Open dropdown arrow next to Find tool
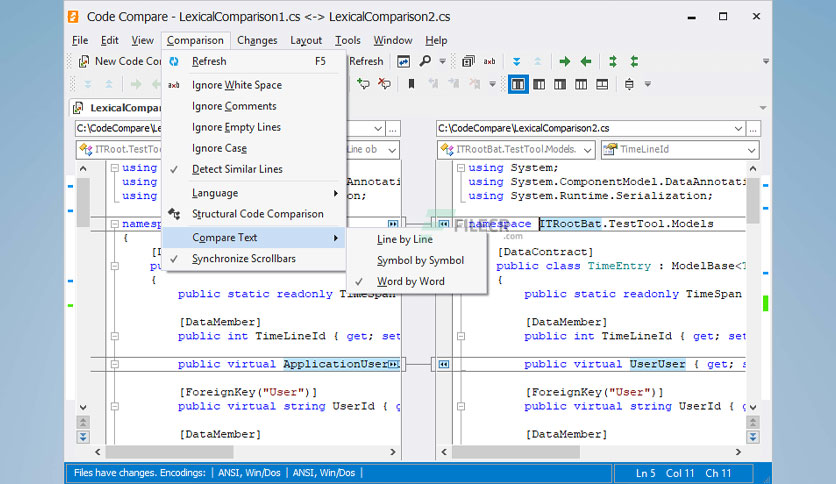 coord(443,62)
